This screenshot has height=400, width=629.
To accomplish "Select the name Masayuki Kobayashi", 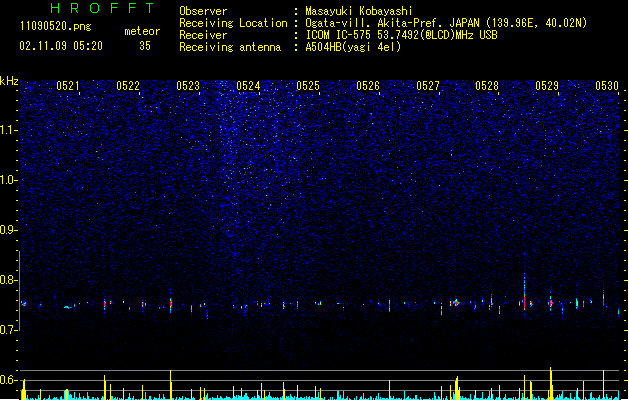I will (x=359, y=11).
